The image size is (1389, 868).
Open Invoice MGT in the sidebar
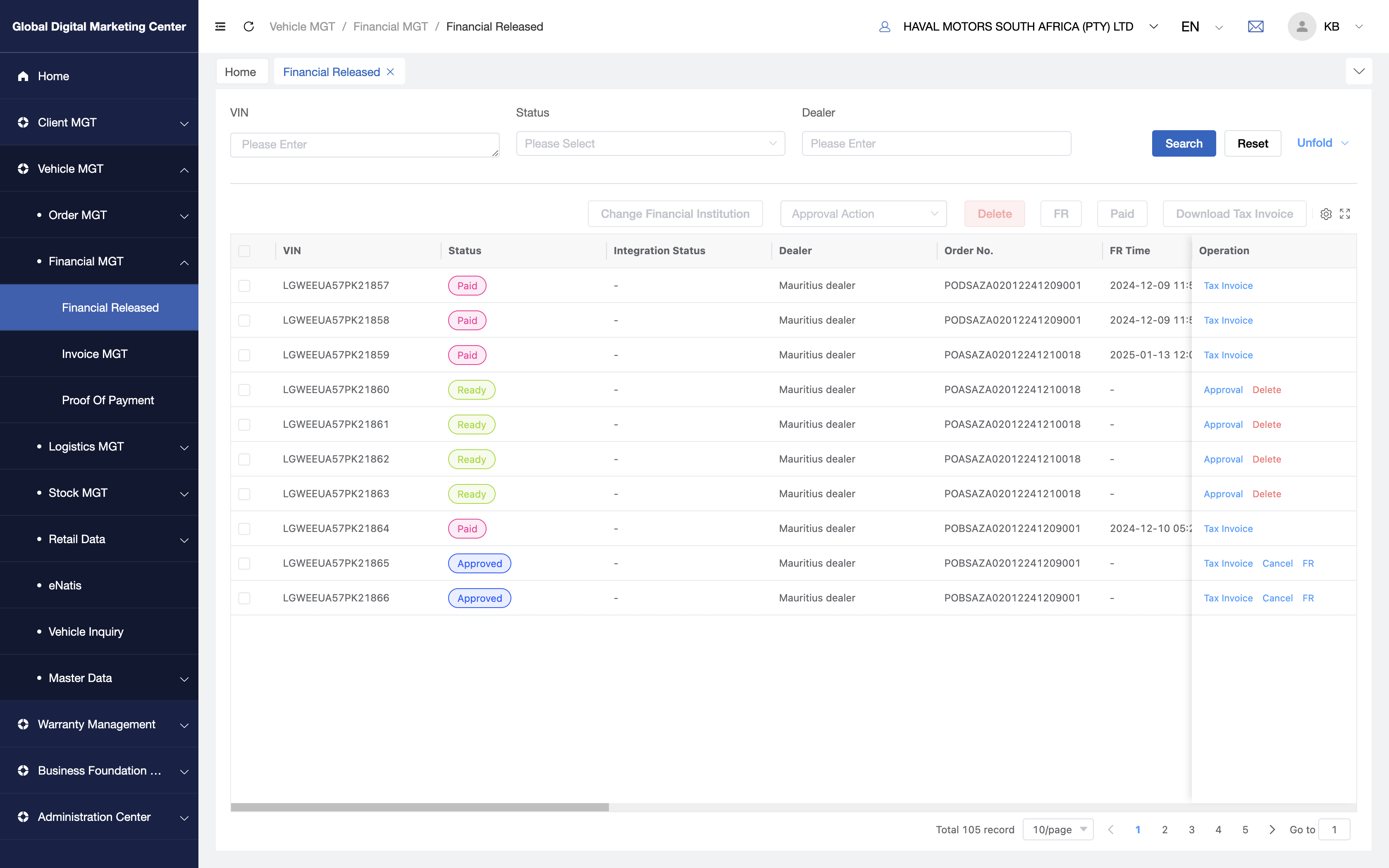[x=99, y=354]
